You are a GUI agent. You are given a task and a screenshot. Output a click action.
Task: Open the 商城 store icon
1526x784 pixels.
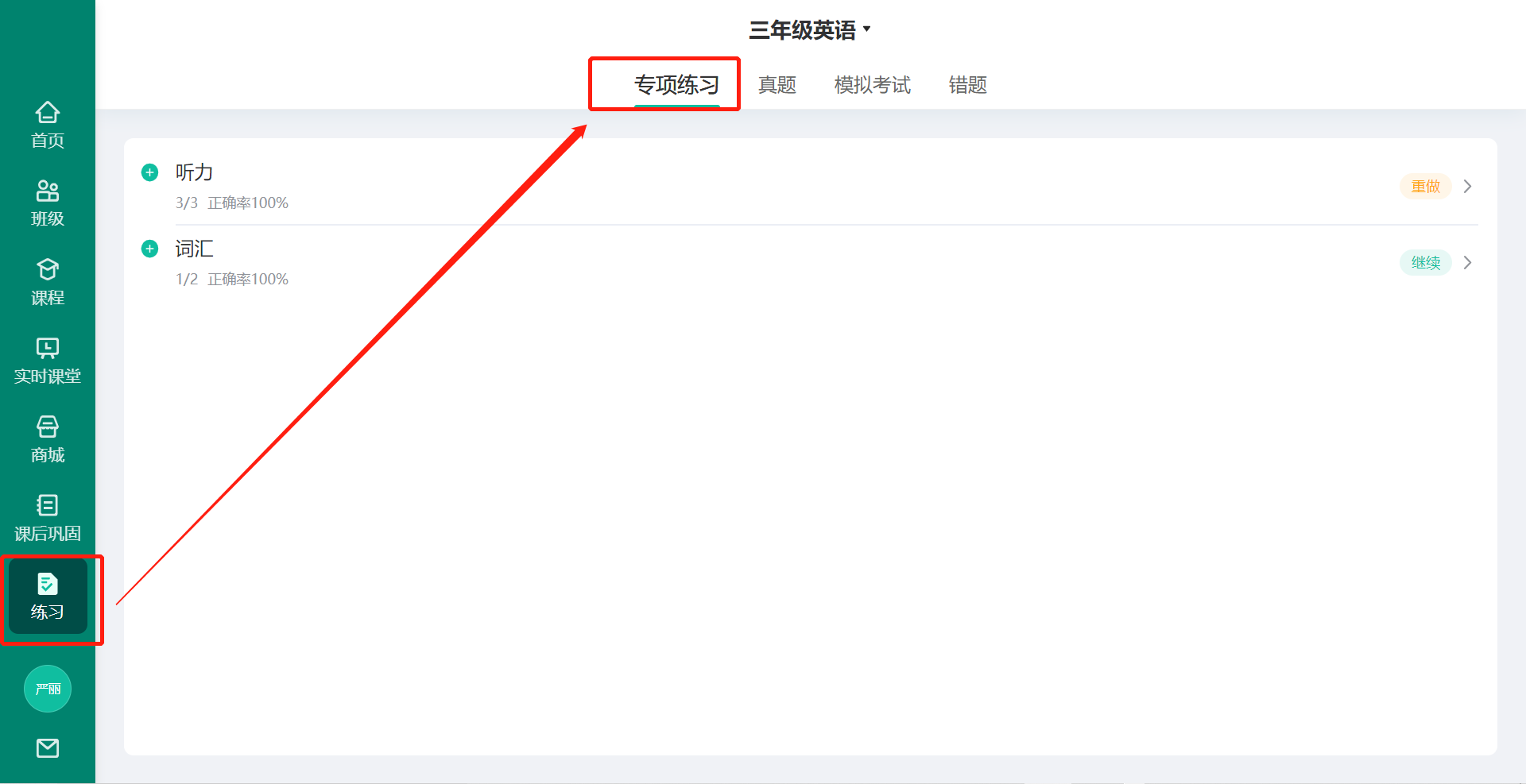coord(48,439)
